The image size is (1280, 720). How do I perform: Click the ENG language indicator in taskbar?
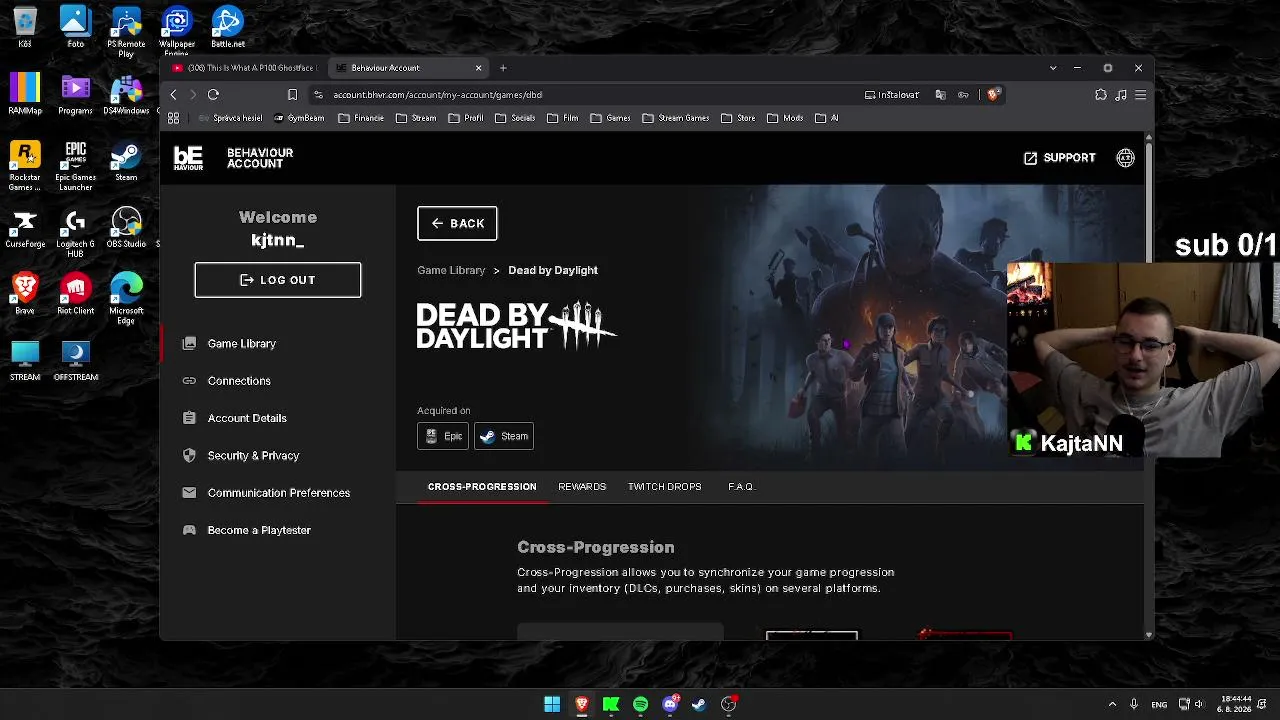1159,704
